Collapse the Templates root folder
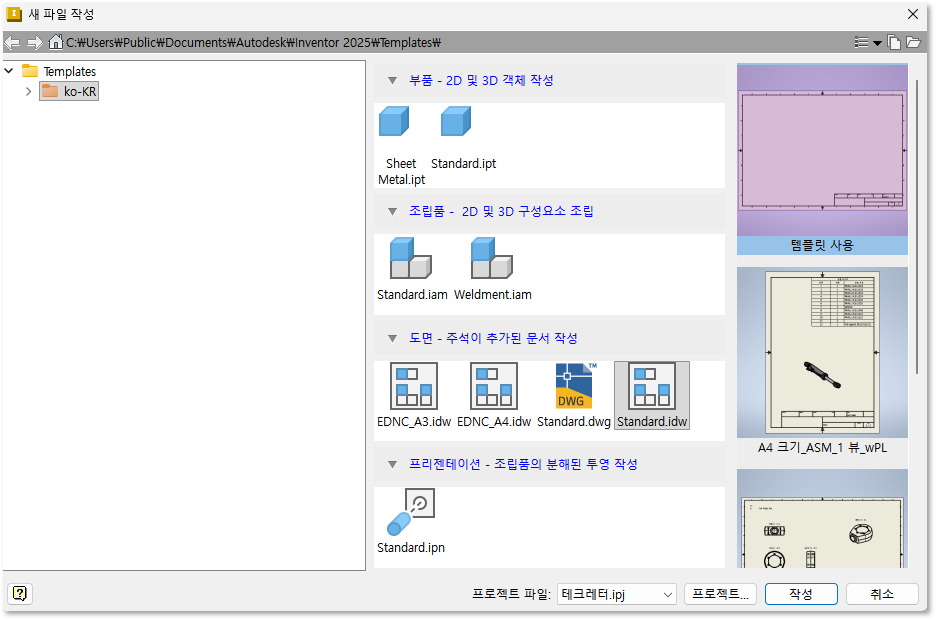 point(10,71)
